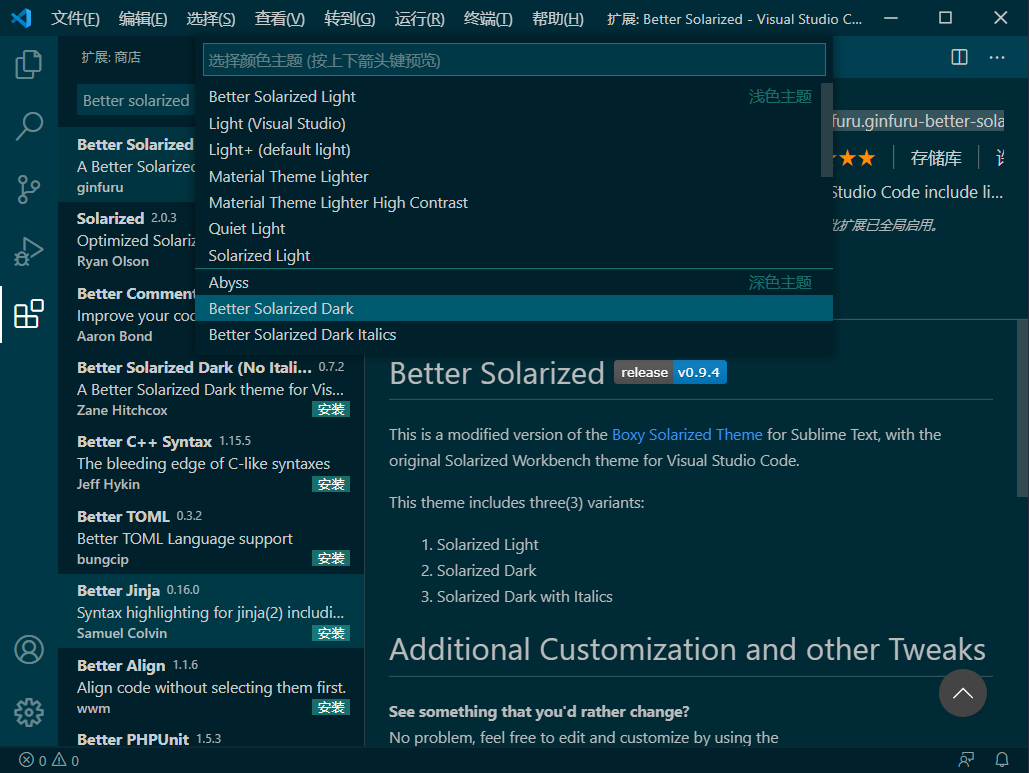Image resolution: width=1029 pixels, height=773 pixels.
Task: Open the 选择(S) menu
Action: [x=211, y=18]
